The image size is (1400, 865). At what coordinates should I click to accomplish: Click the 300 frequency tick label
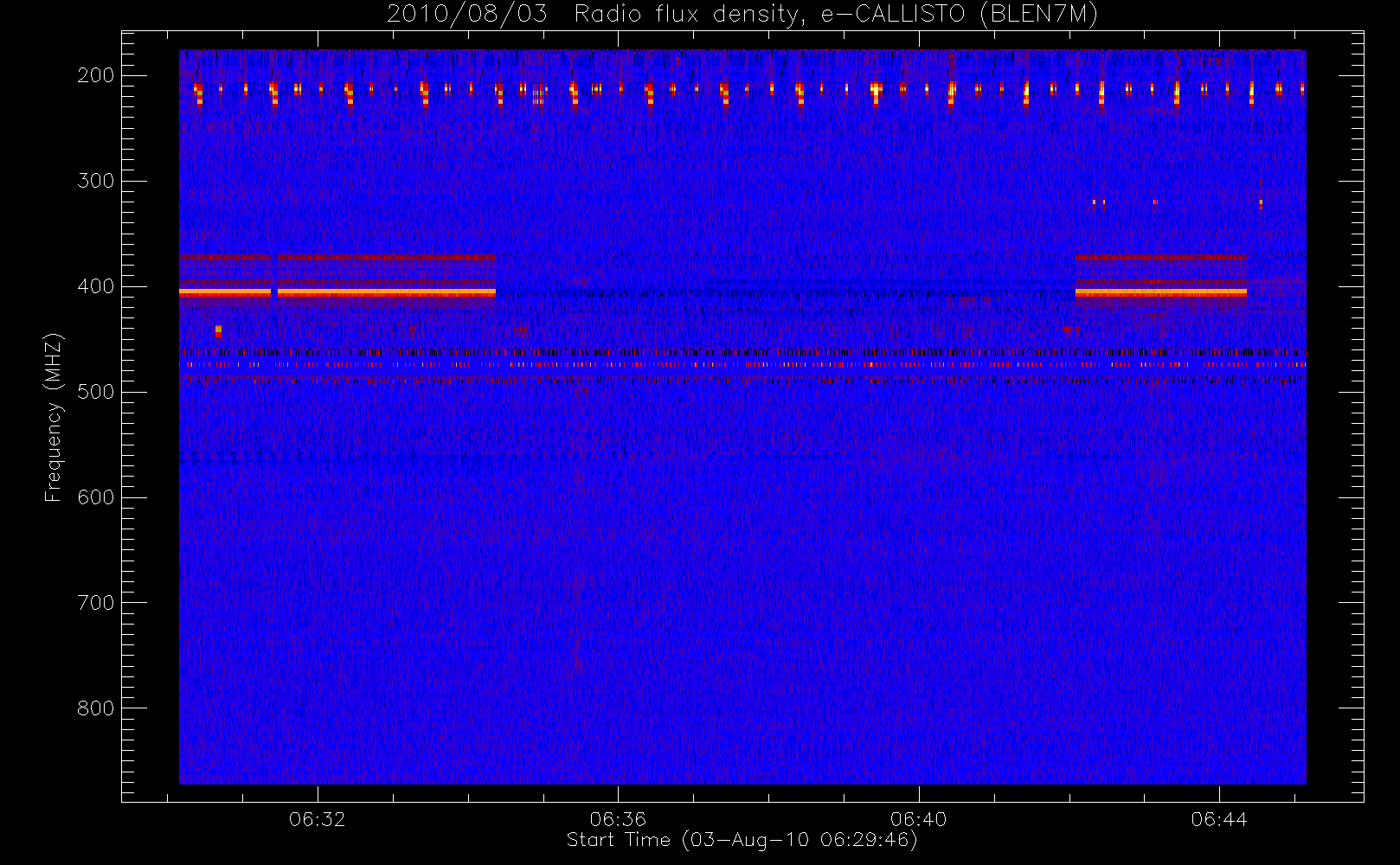pyautogui.click(x=96, y=181)
